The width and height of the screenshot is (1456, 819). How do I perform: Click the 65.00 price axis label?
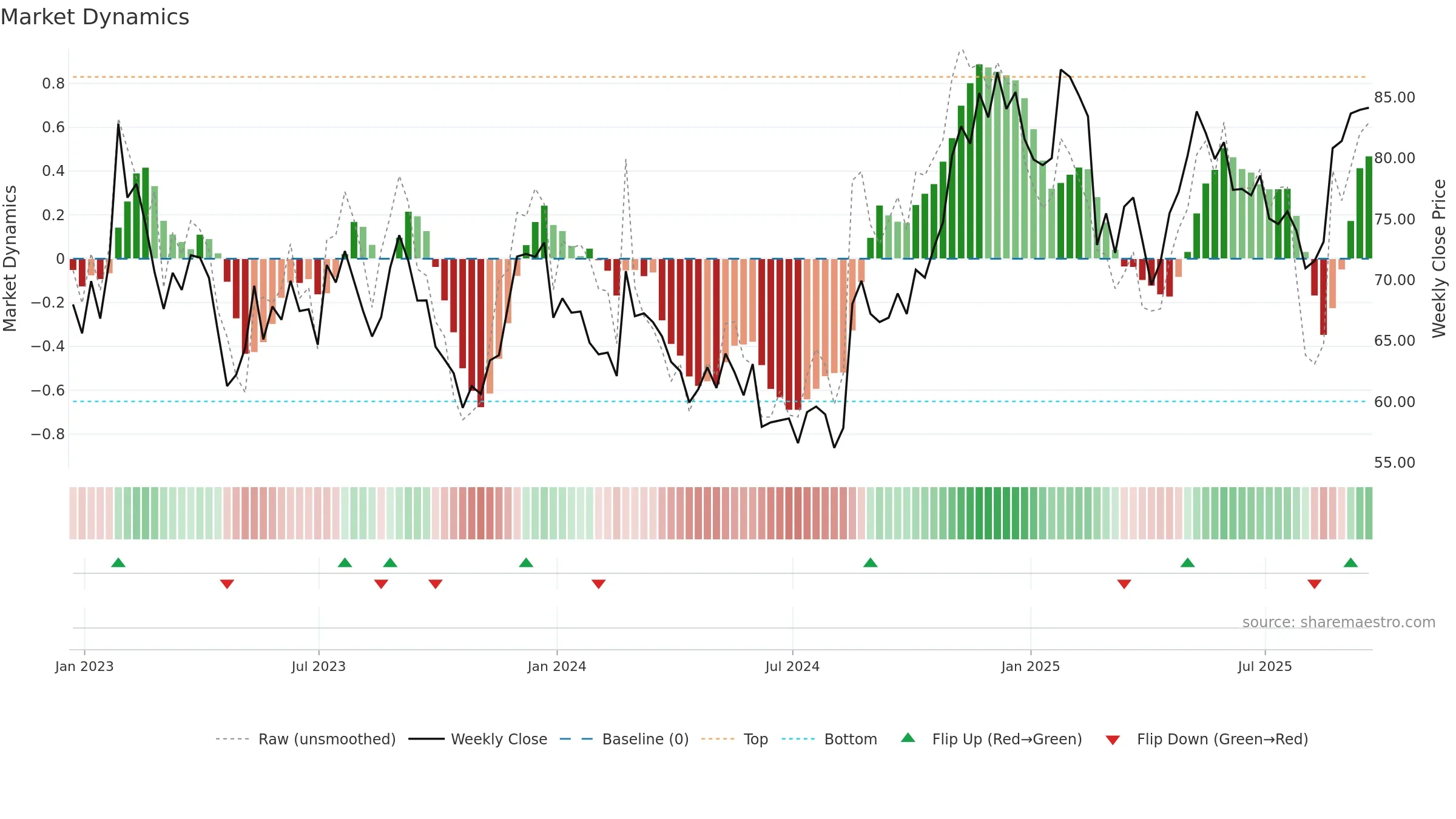[x=1395, y=341]
